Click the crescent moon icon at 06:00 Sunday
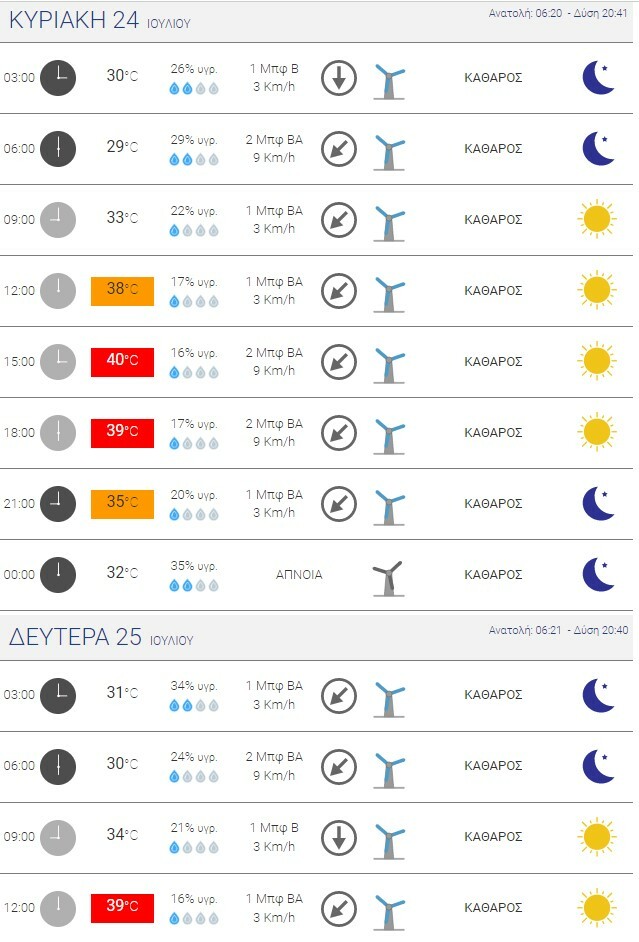The width and height of the screenshot is (639, 942). click(597, 148)
